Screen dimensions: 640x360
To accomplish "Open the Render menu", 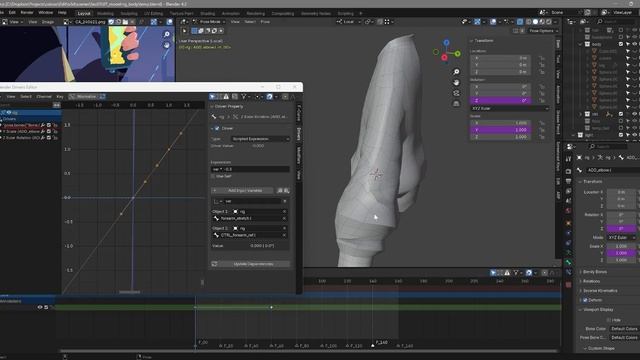I will pos(27,13).
